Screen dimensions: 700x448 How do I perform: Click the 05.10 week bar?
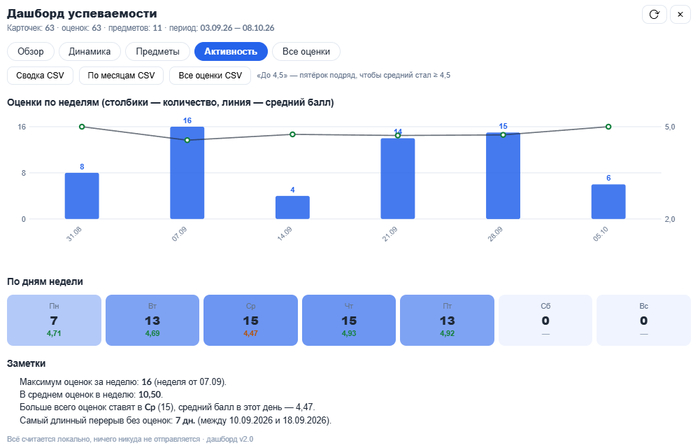tap(608, 202)
